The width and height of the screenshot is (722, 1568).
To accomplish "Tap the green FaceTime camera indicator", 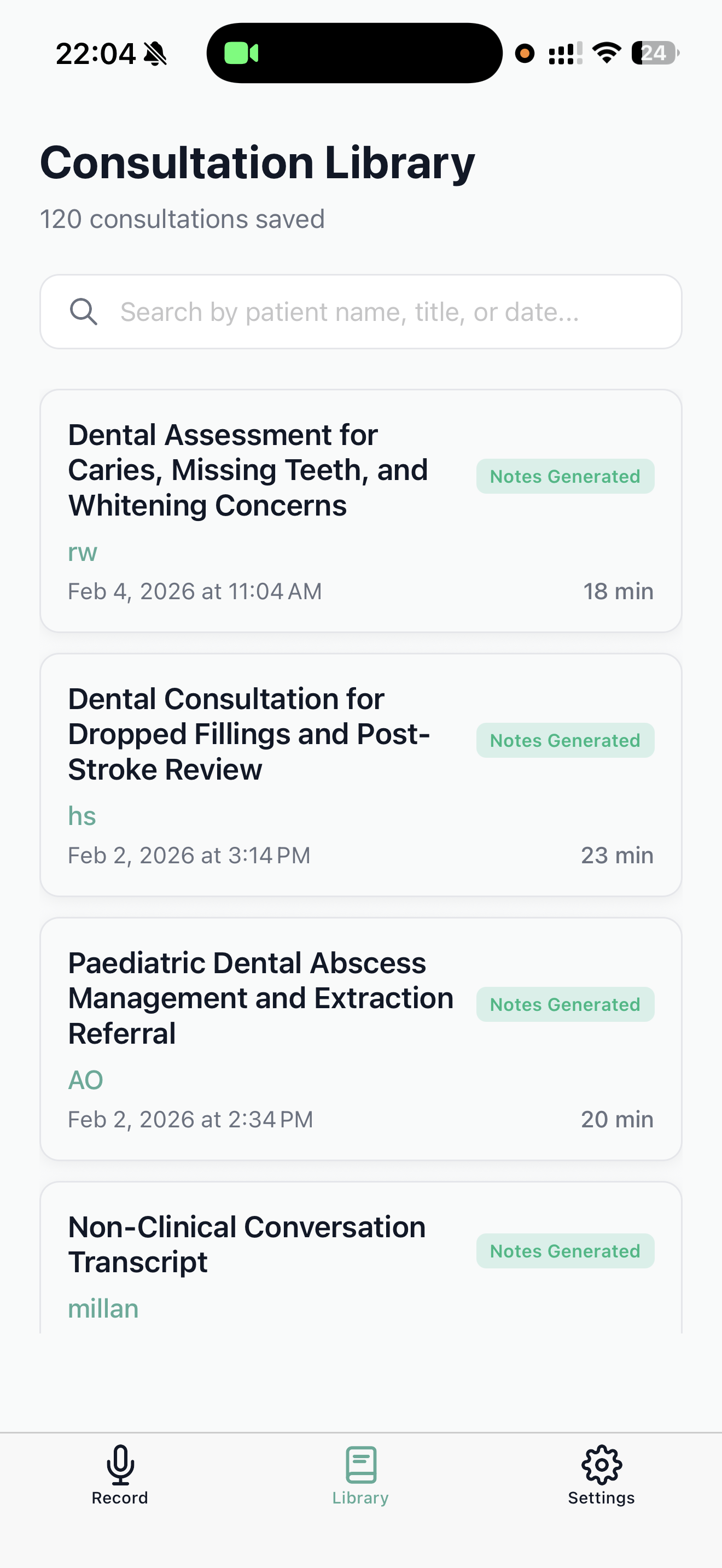I will coord(241,53).
